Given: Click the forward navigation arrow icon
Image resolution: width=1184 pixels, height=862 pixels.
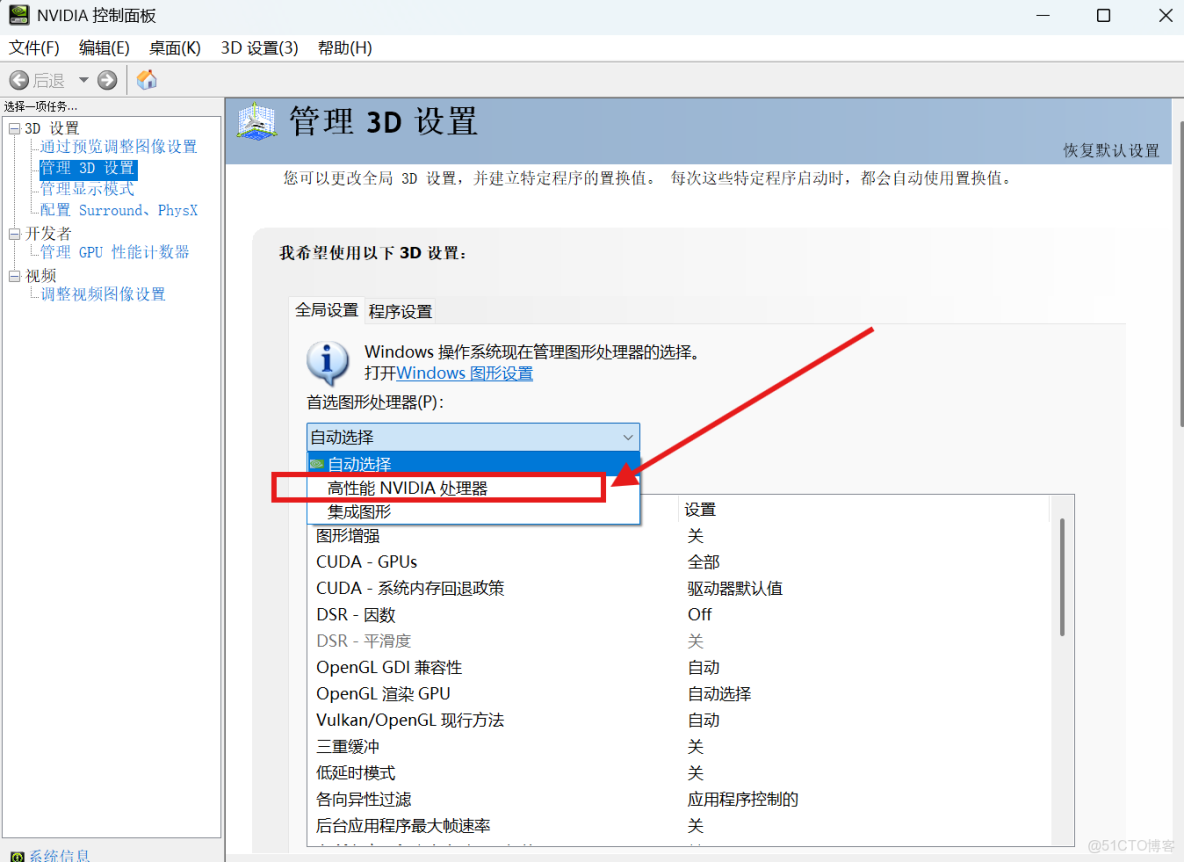Looking at the screenshot, I should (x=106, y=80).
